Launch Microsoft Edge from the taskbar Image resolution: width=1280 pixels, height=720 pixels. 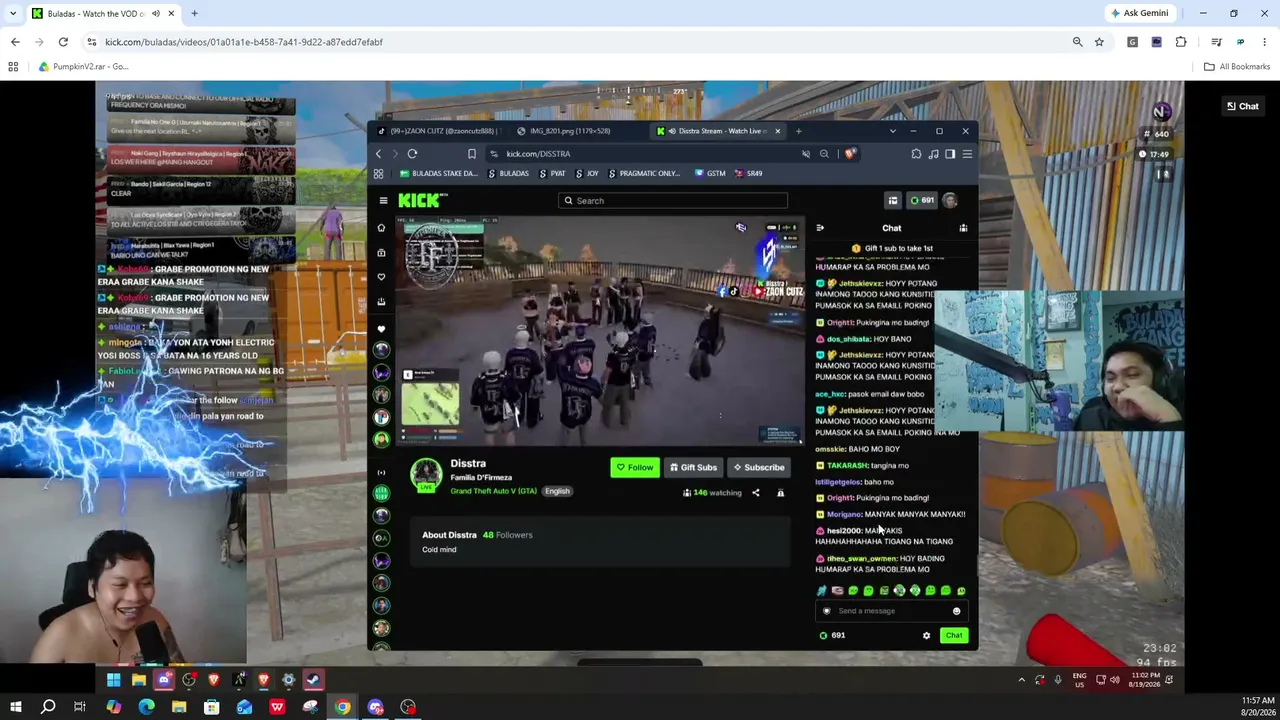[x=146, y=707]
